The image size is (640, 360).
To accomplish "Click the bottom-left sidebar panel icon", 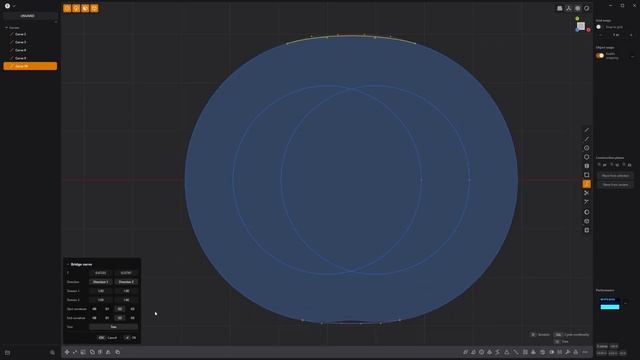I will coord(7,352).
